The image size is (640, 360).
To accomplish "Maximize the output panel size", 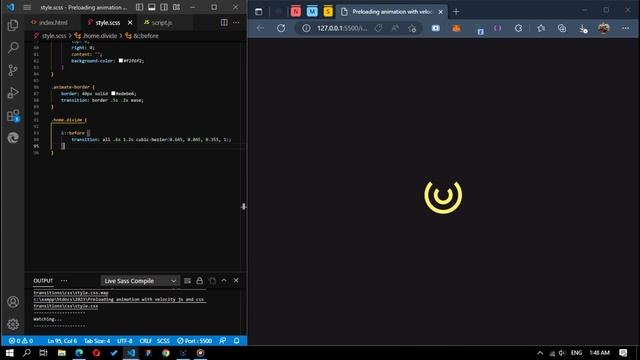I will click(224, 281).
